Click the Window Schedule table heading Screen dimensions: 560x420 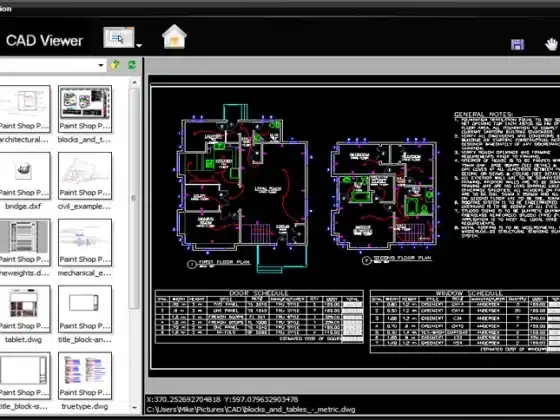[469, 293]
